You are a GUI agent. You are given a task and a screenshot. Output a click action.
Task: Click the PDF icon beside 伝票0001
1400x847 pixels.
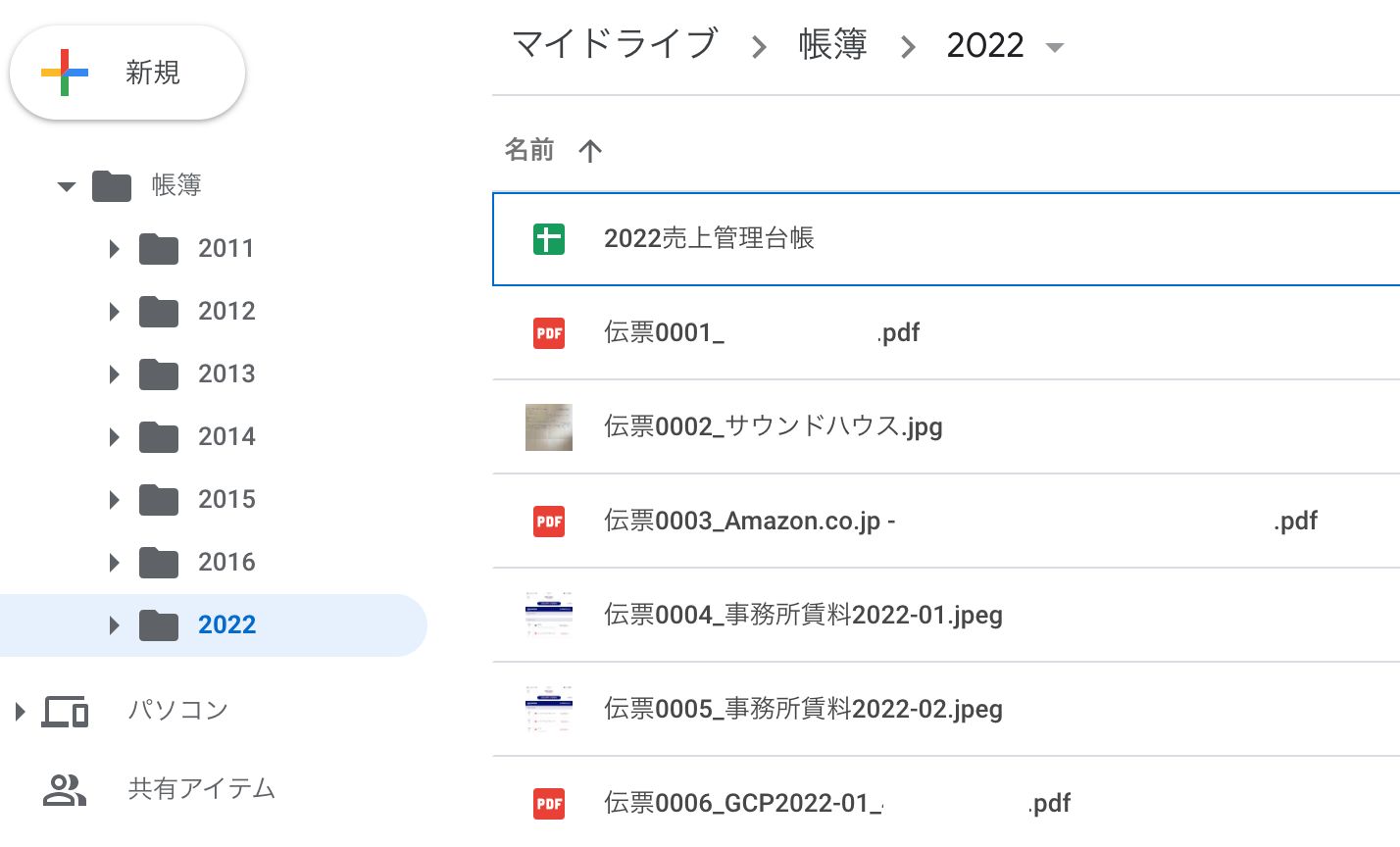click(549, 333)
